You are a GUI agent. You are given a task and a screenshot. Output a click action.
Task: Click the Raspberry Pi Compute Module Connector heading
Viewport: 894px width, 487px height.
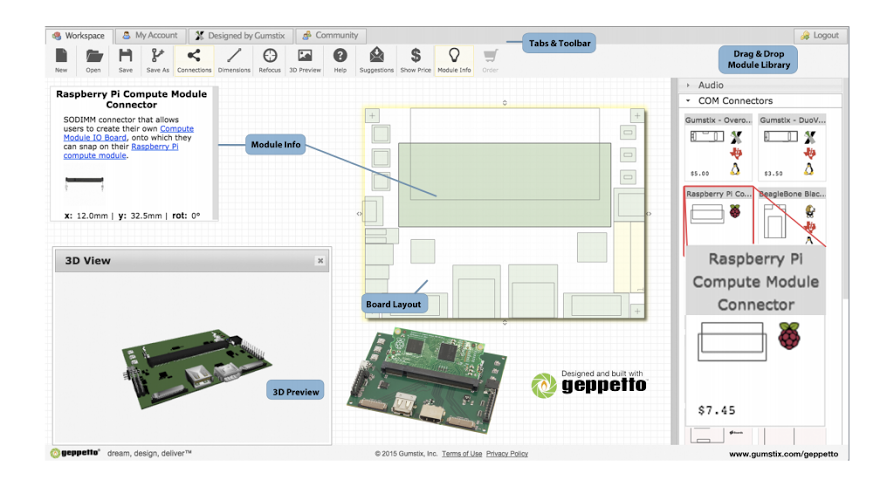pos(131,99)
